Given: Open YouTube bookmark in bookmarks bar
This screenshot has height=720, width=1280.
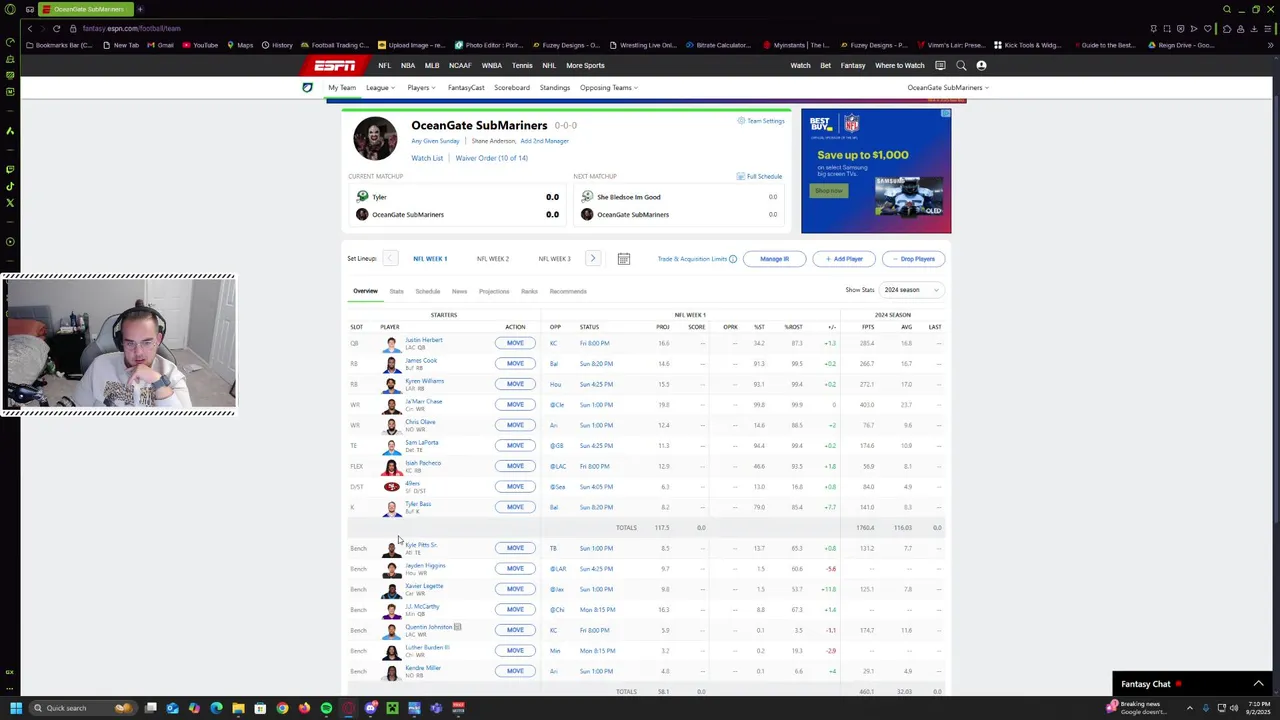Looking at the screenshot, I should tap(200, 45).
